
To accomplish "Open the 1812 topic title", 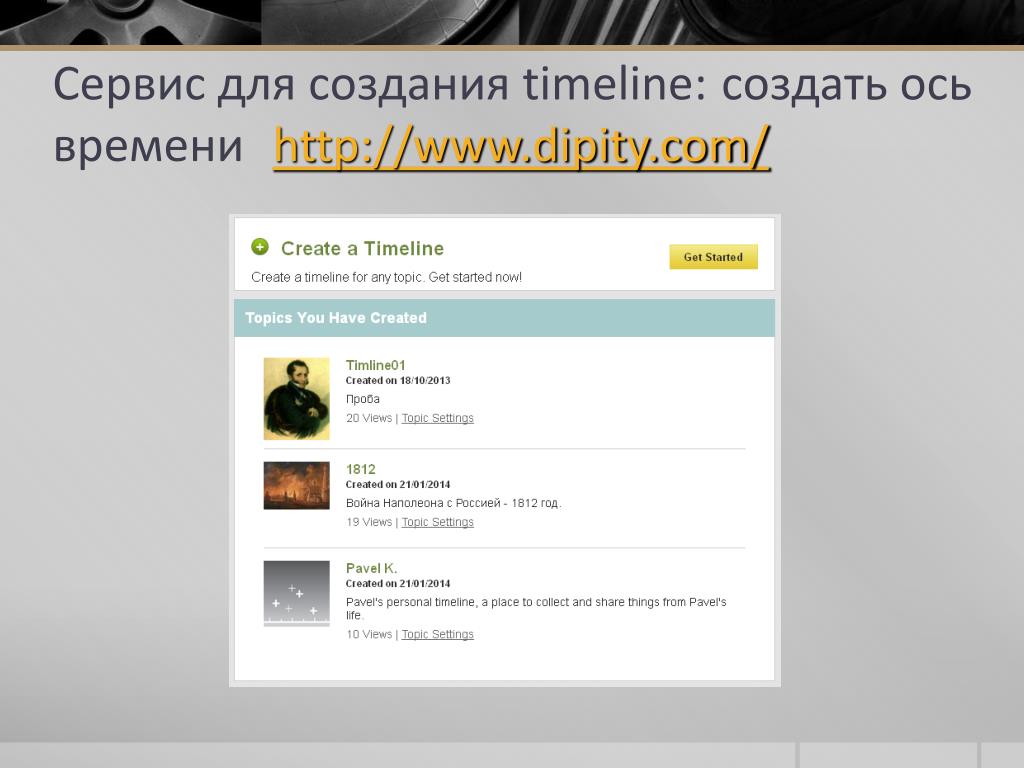I will click(x=360, y=469).
